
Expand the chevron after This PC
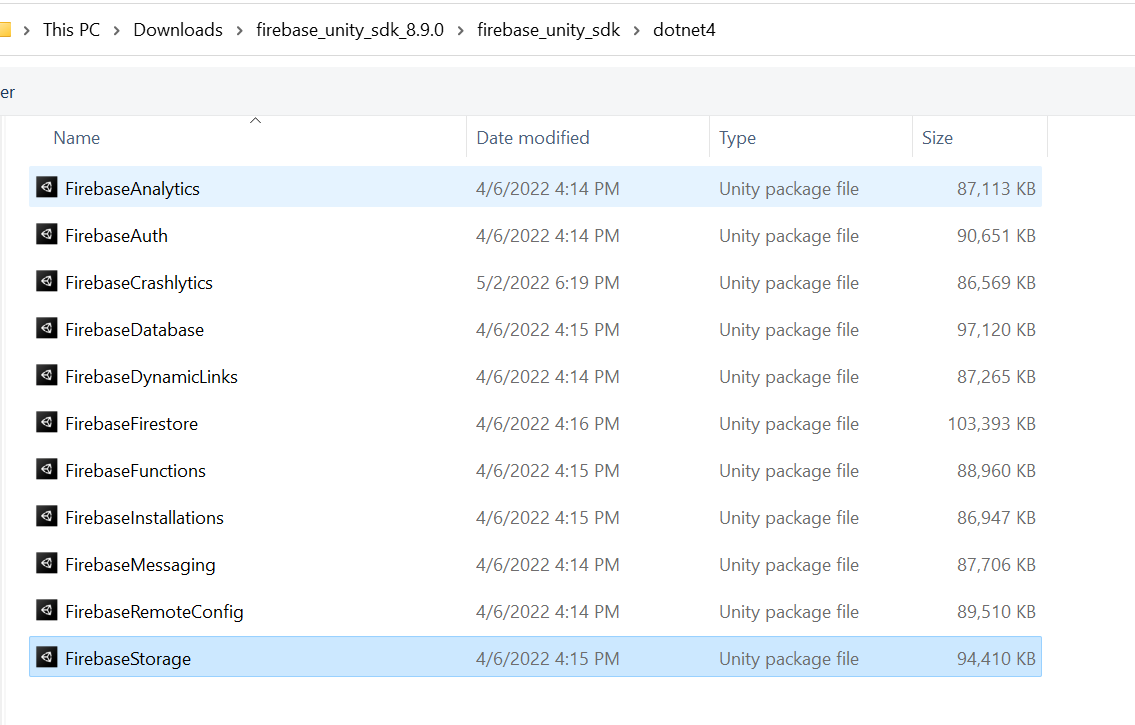point(117,30)
